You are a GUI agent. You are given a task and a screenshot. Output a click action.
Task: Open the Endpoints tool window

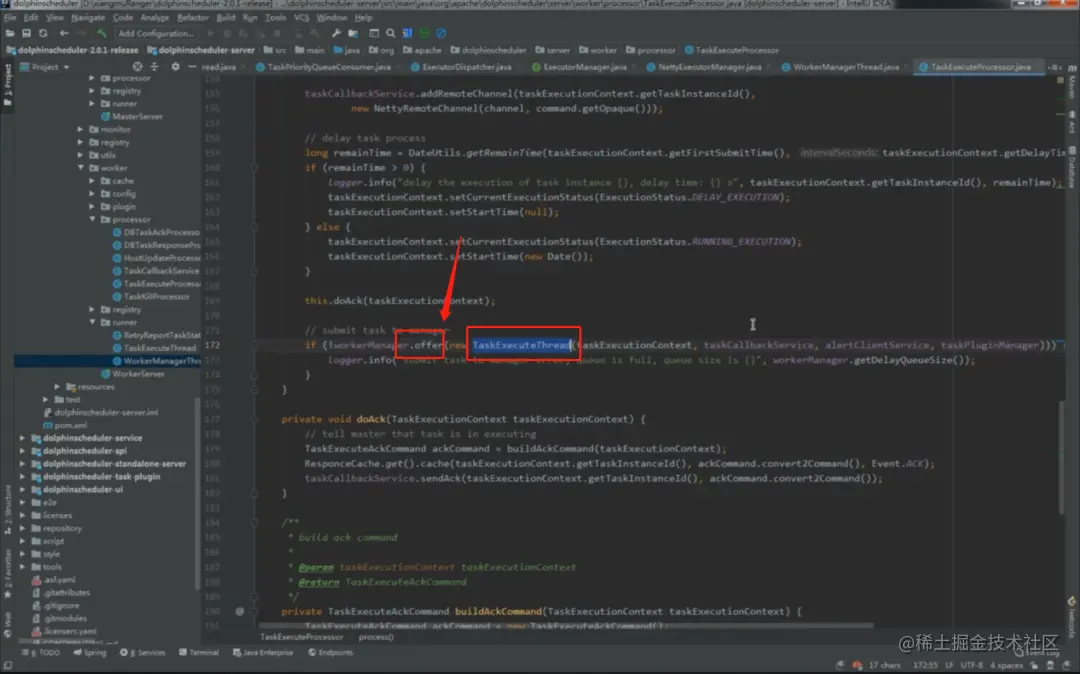331,652
